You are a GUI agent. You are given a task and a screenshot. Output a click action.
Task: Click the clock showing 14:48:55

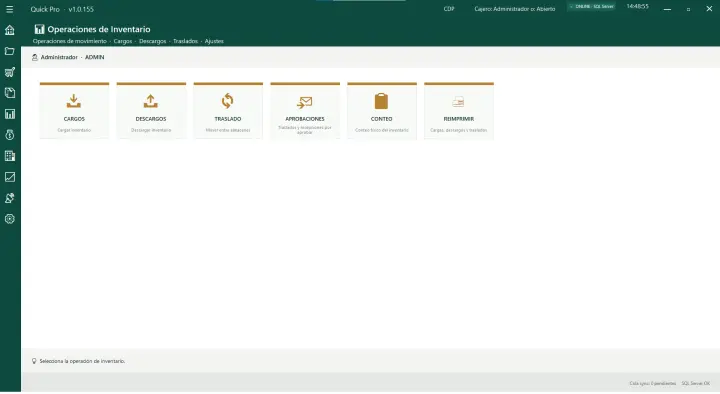(x=637, y=7)
